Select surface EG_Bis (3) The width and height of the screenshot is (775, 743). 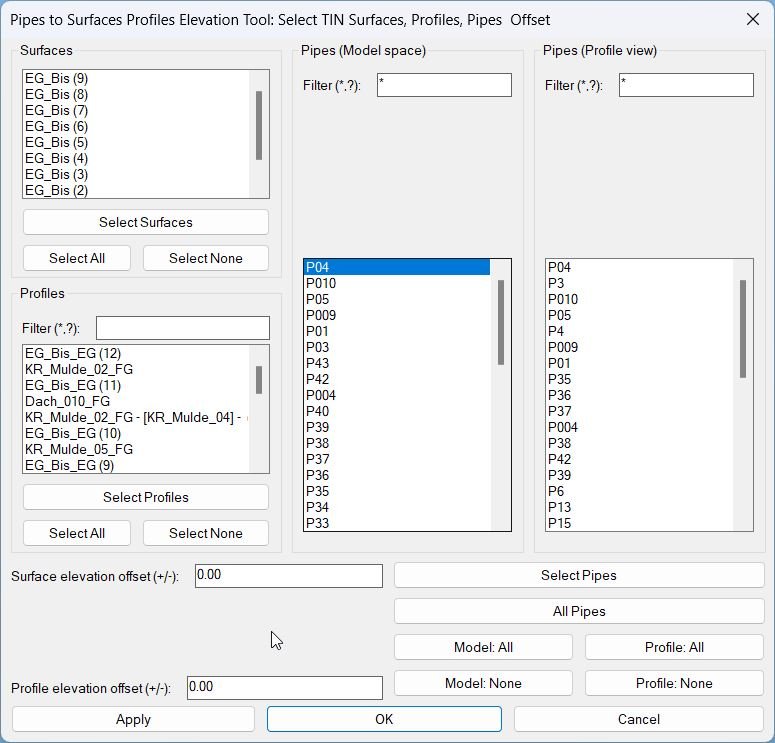point(136,174)
